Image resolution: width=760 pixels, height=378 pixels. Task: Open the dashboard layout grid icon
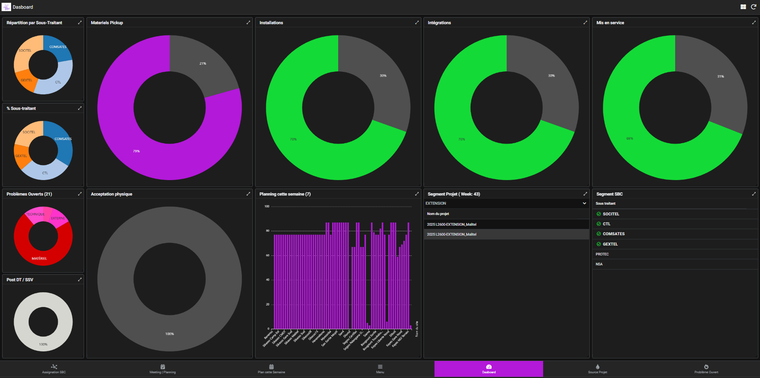743,7
